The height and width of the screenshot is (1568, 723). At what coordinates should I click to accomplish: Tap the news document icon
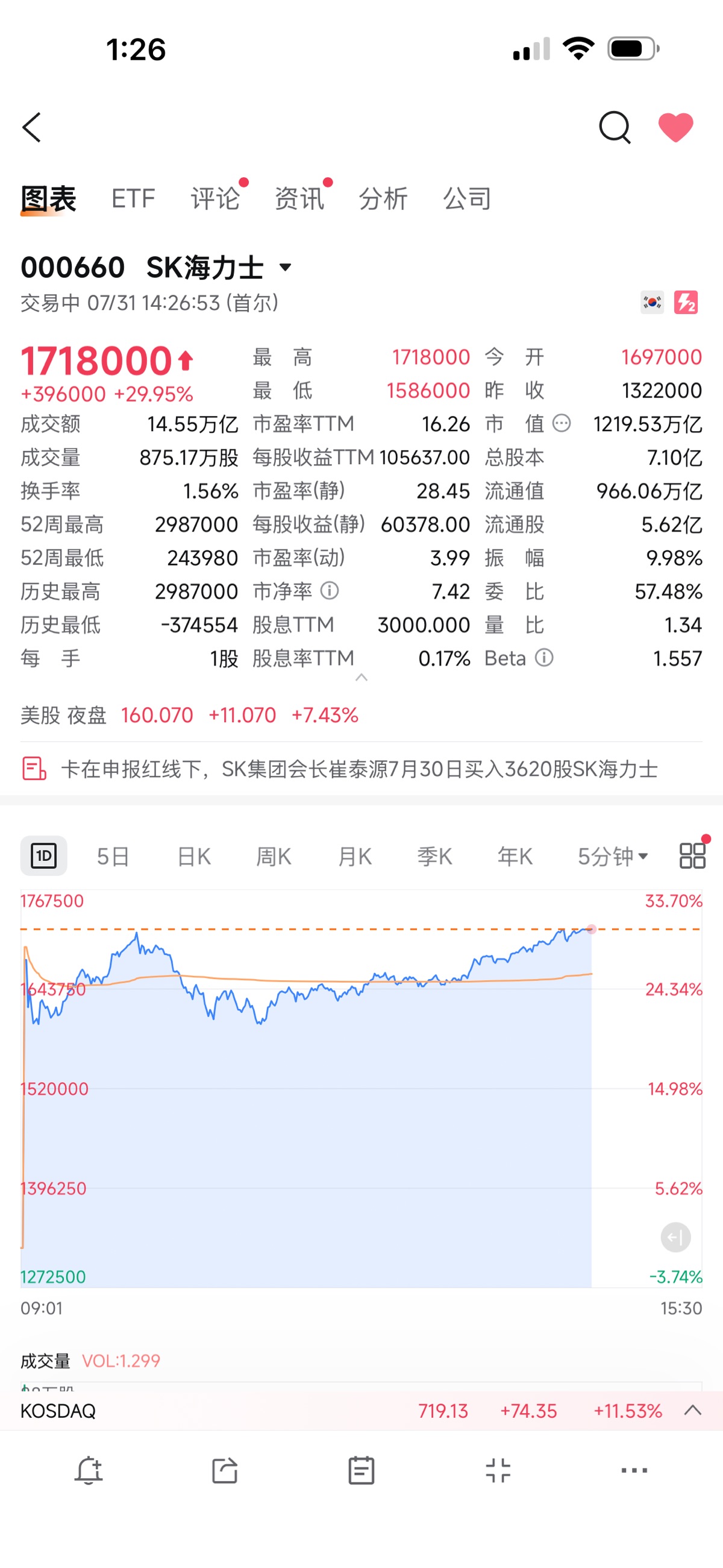(x=34, y=769)
